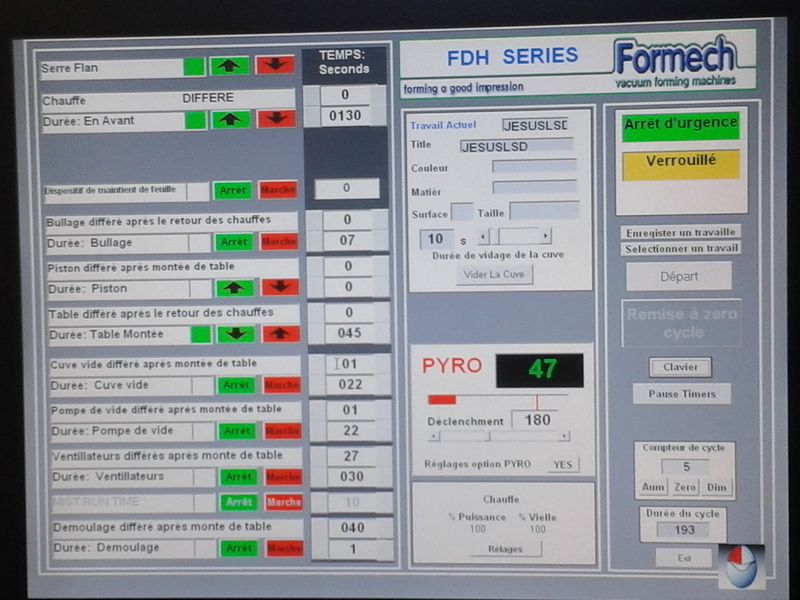
Task: Reset the cycle counter with Zero
Action: tap(685, 487)
